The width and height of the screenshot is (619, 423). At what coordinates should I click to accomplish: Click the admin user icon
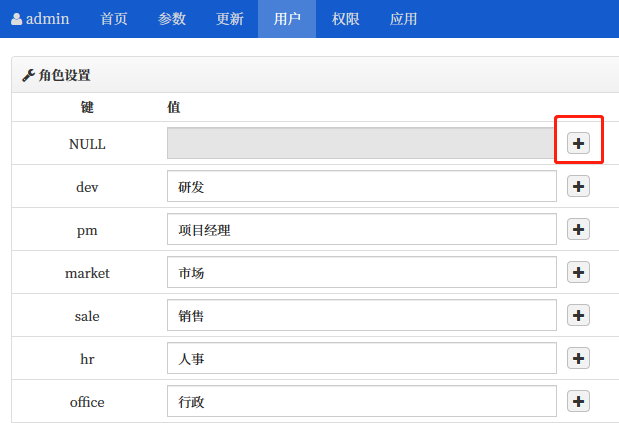16,19
